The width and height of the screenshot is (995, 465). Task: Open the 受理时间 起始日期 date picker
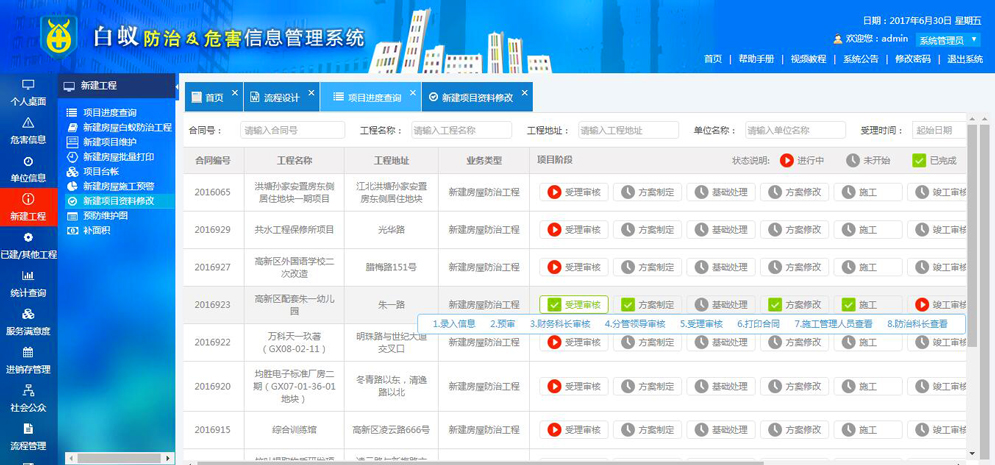[938, 130]
